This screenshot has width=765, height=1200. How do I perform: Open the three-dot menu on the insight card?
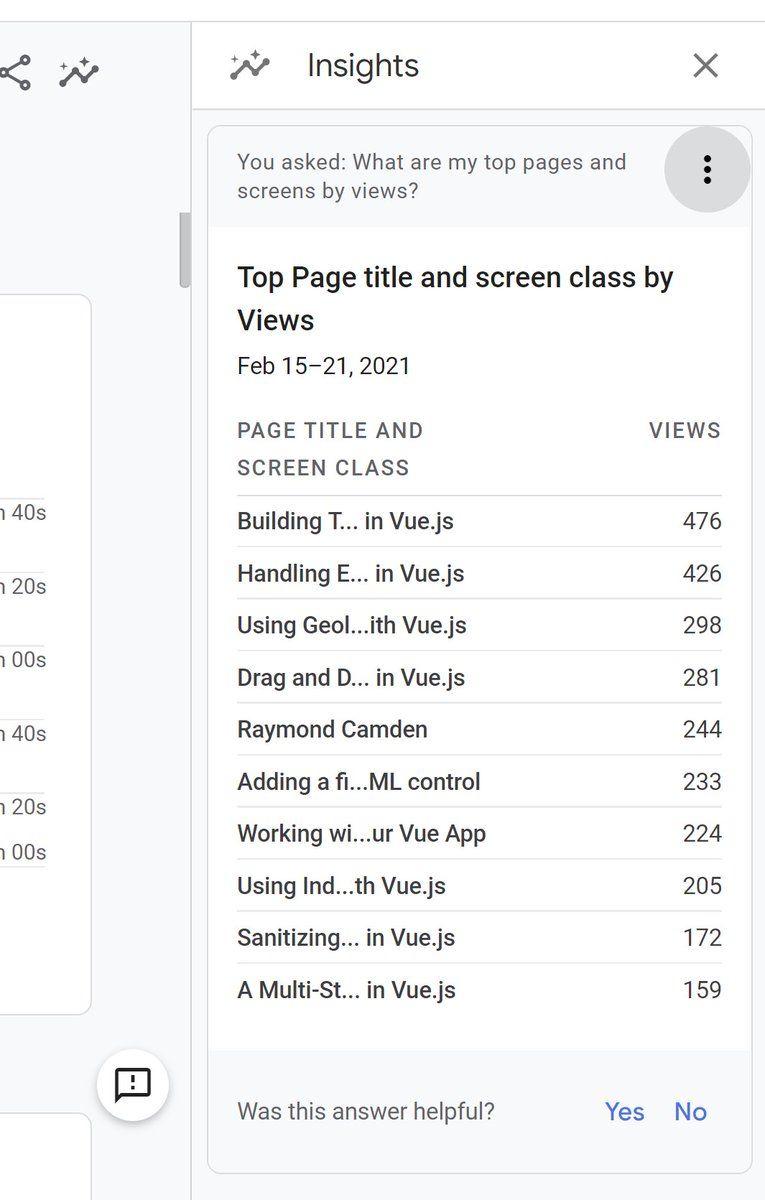pyautogui.click(x=707, y=169)
